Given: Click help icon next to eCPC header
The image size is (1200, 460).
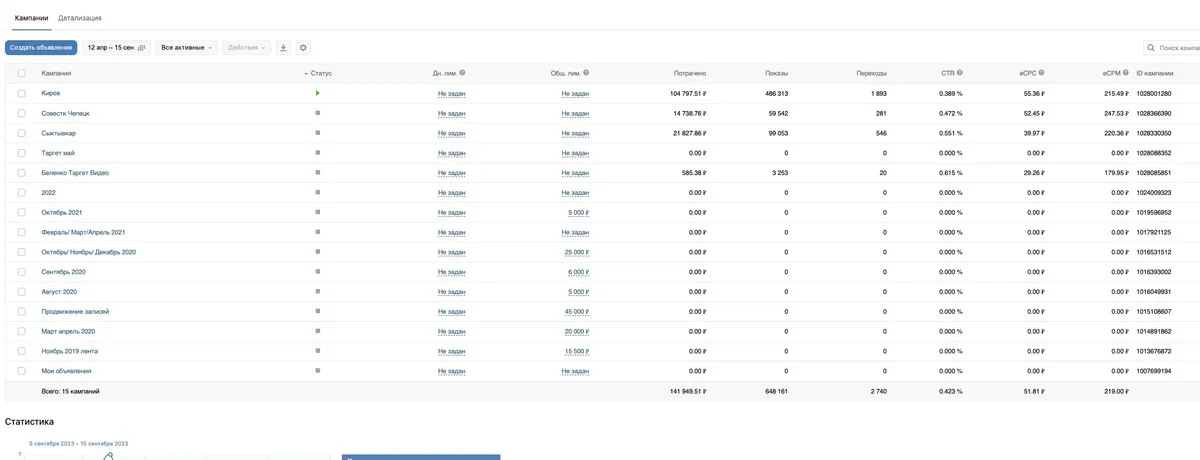Looking at the screenshot, I should pos(1041,73).
